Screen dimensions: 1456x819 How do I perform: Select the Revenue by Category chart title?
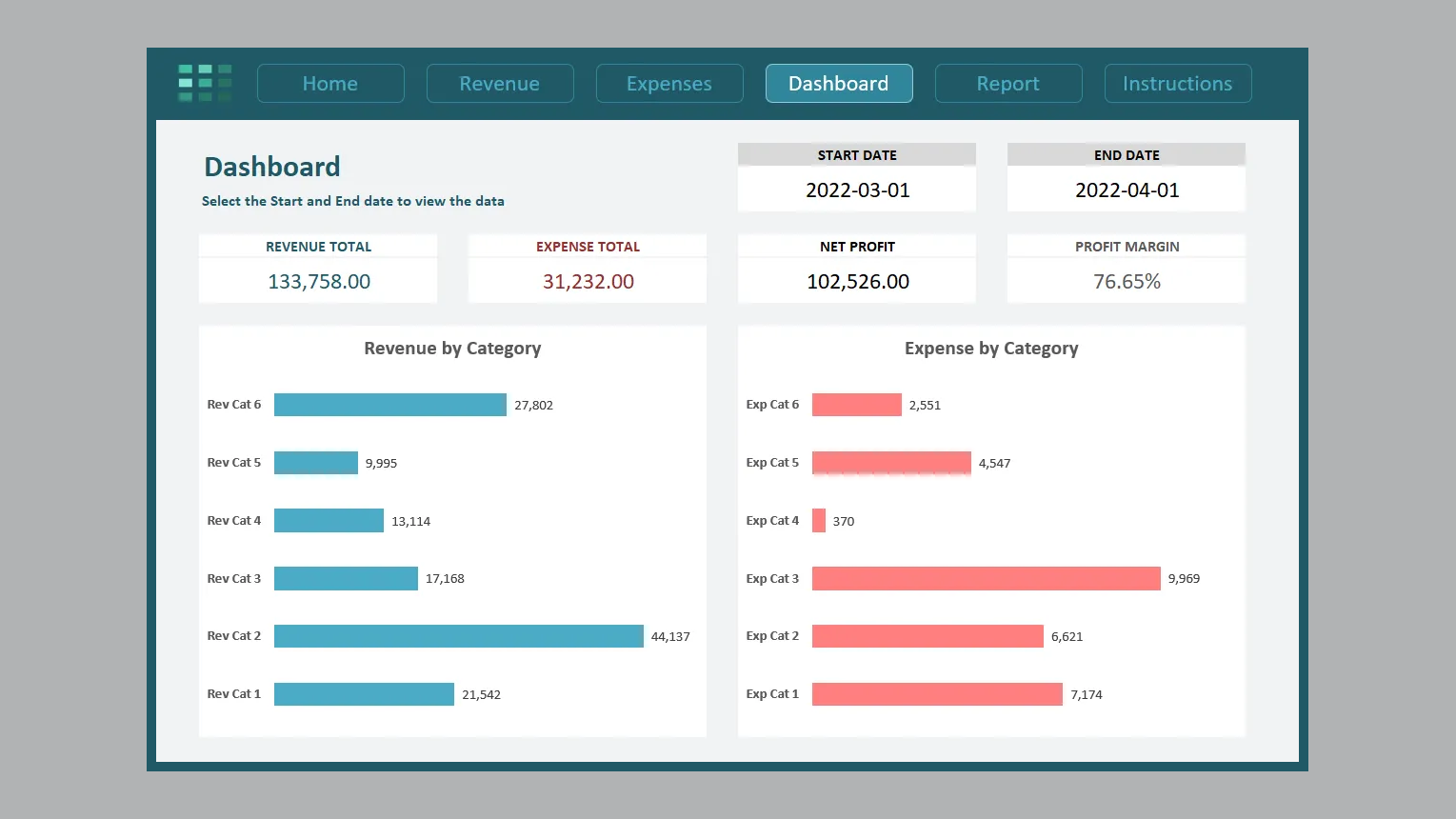[x=452, y=349]
